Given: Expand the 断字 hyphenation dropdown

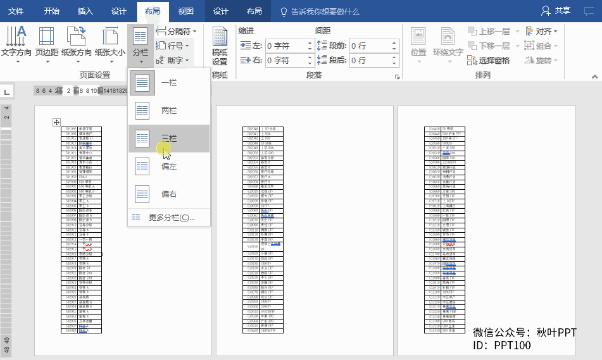Looking at the screenshot, I should [x=173, y=60].
